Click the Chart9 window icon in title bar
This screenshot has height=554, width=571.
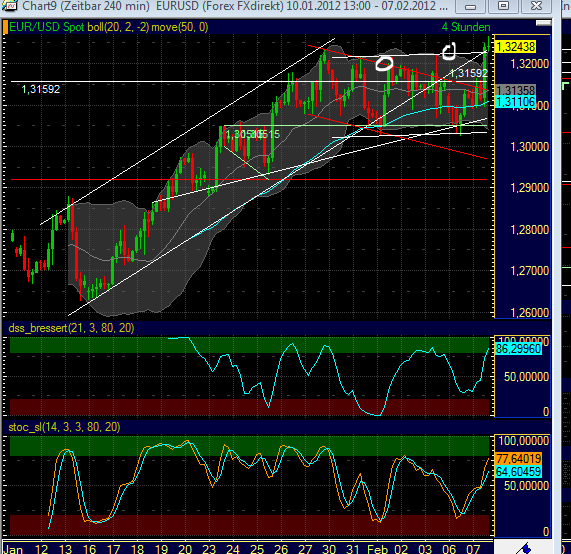(x=9, y=5)
